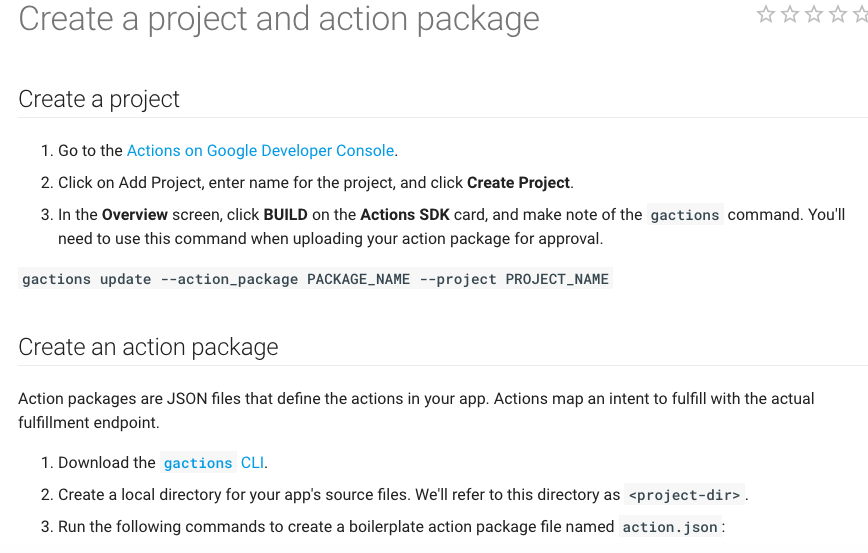The image size is (868, 553).
Task: Open the Actions on Google Developer Console link
Action: [x=260, y=151]
